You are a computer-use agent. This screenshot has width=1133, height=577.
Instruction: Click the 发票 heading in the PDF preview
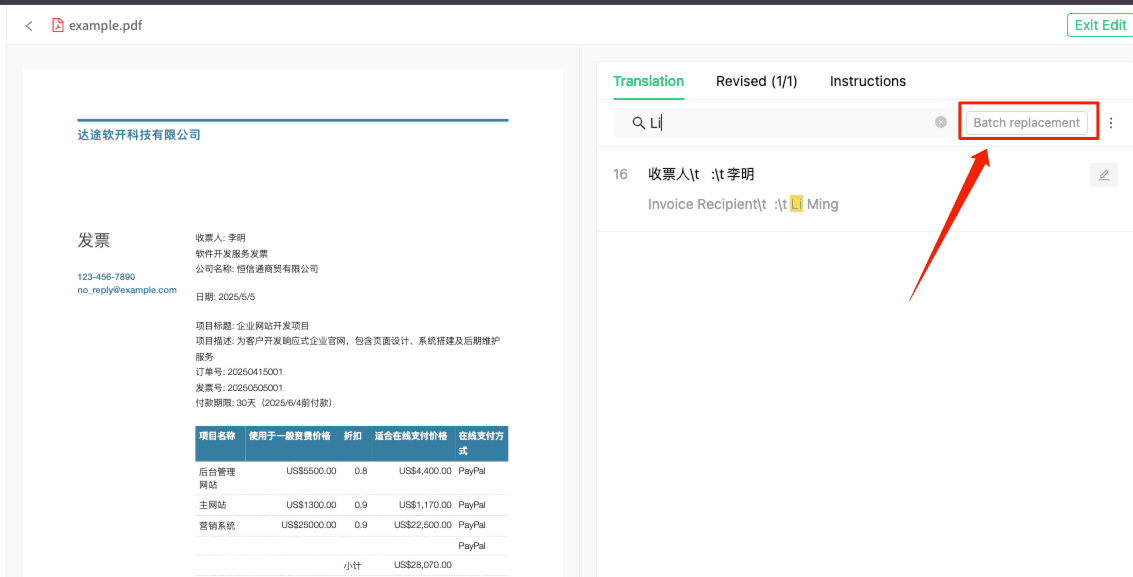[x=94, y=240]
